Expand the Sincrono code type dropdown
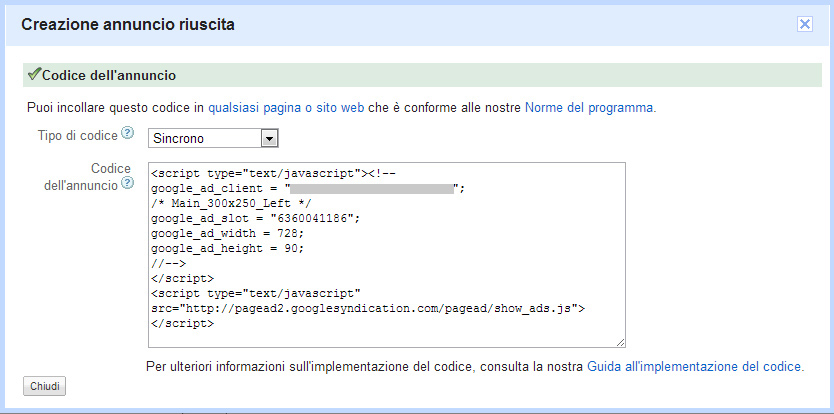The image size is (834, 414). pos(269,138)
